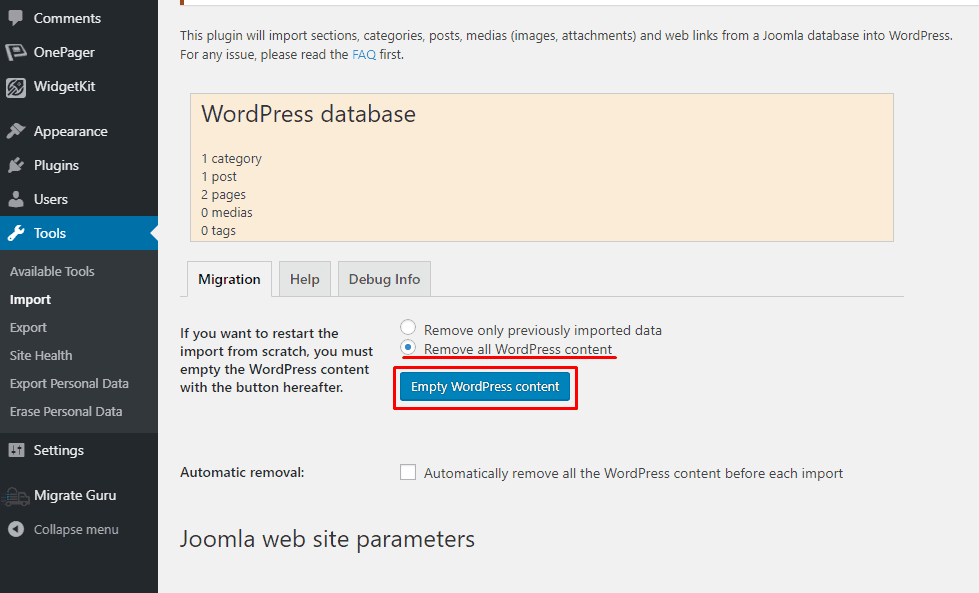
Task: Click the WidgetKit sidebar icon
Action: 16,87
